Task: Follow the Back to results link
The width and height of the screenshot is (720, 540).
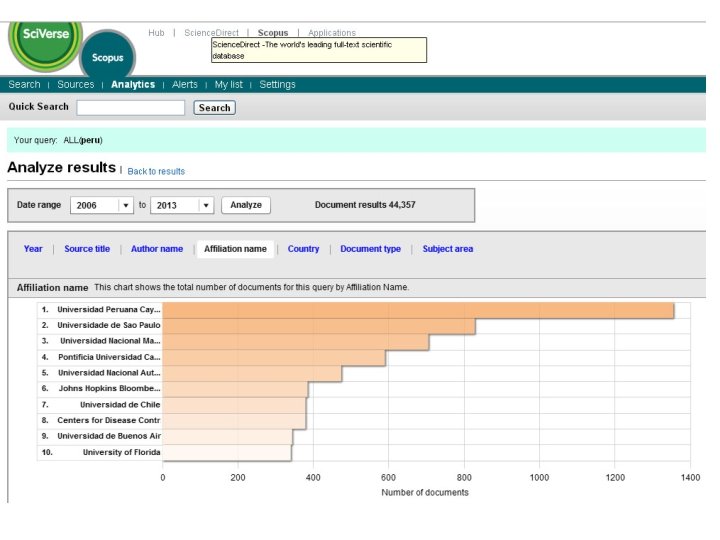Action: [x=156, y=171]
